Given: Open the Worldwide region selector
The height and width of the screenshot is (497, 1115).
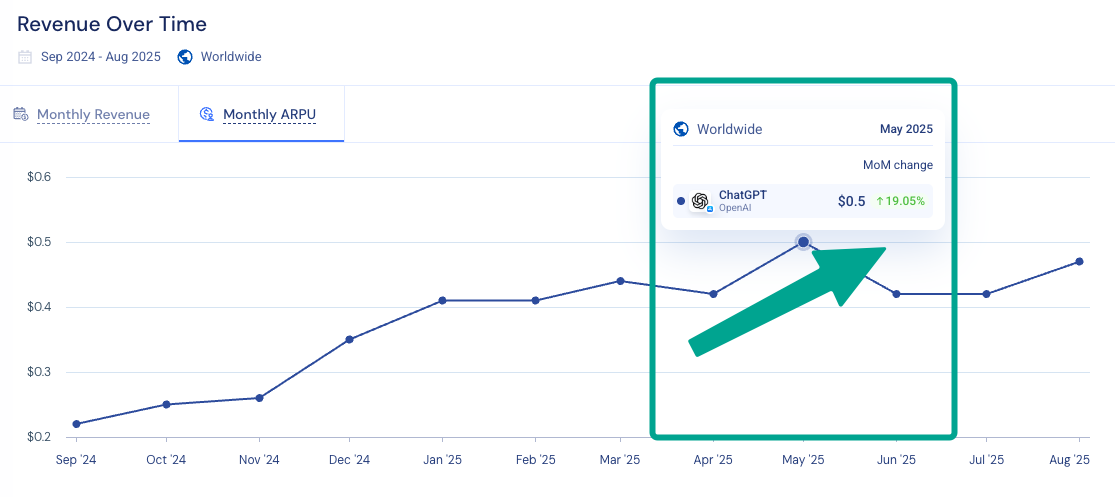Looking at the screenshot, I should coord(231,57).
